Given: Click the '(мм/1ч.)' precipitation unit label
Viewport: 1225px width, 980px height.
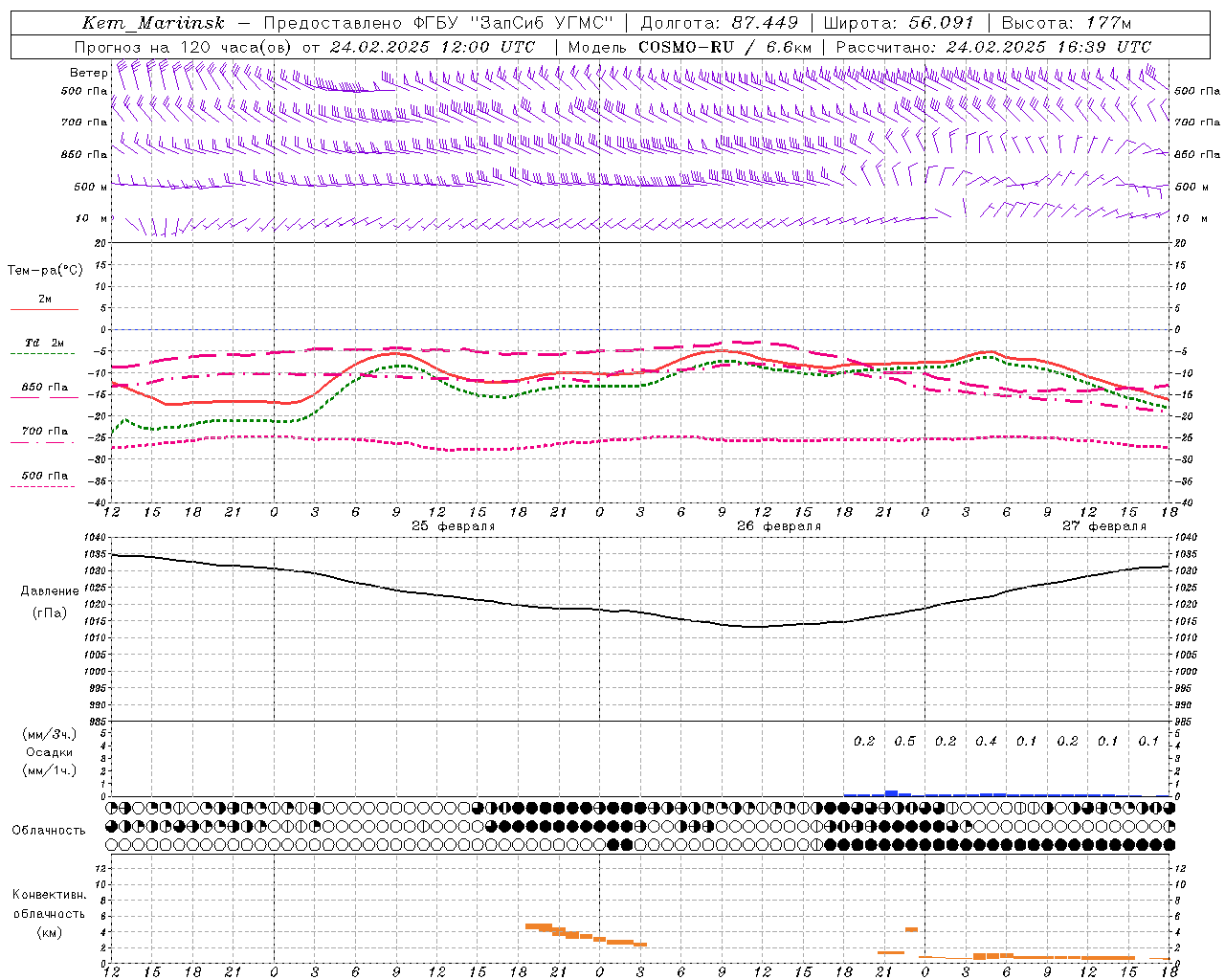Looking at the screenshot, I should point(49,770).
